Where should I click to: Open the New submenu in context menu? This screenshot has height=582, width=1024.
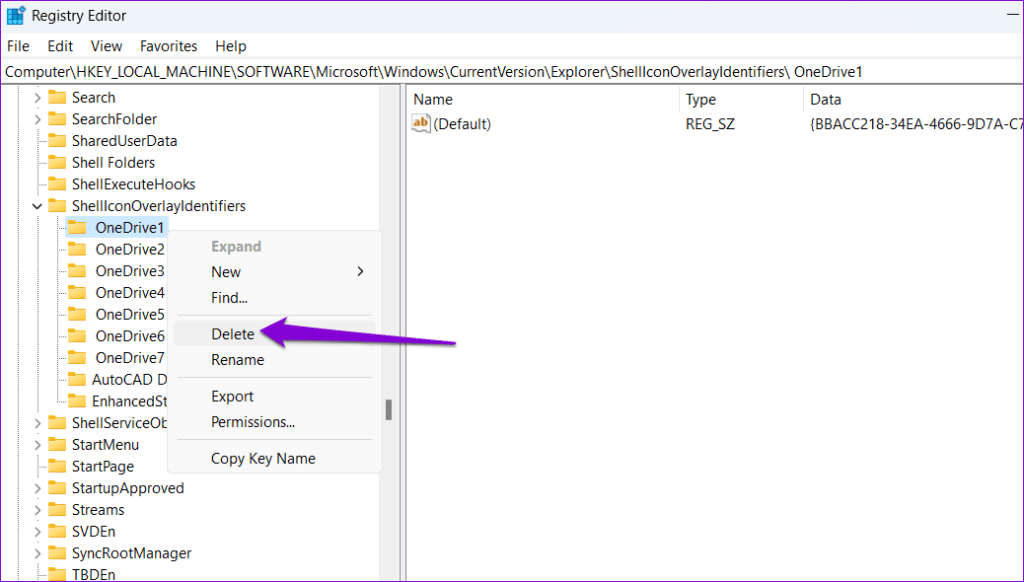point(275,272)
